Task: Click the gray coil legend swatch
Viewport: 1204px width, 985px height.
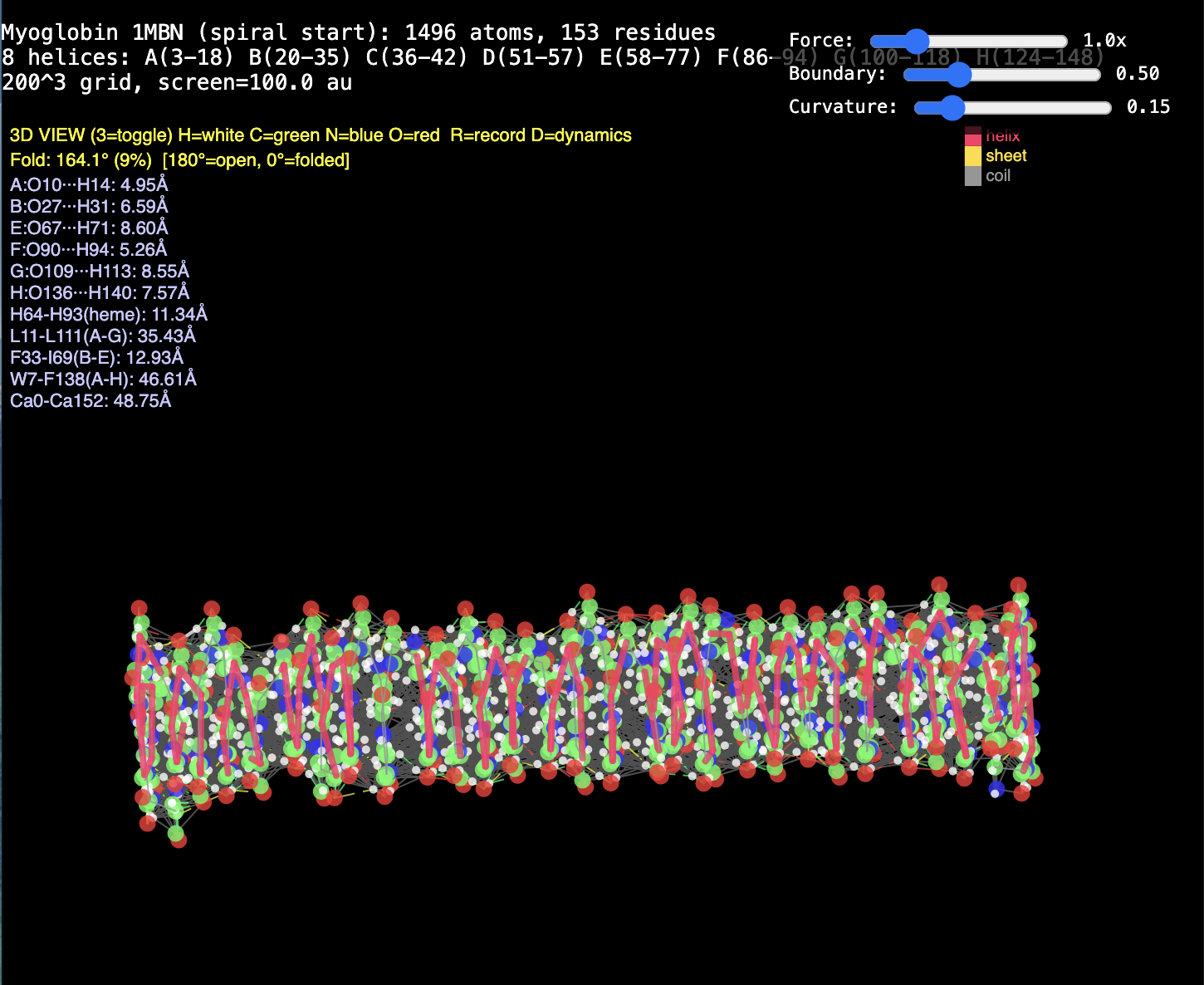Action: tap(972, 176)
